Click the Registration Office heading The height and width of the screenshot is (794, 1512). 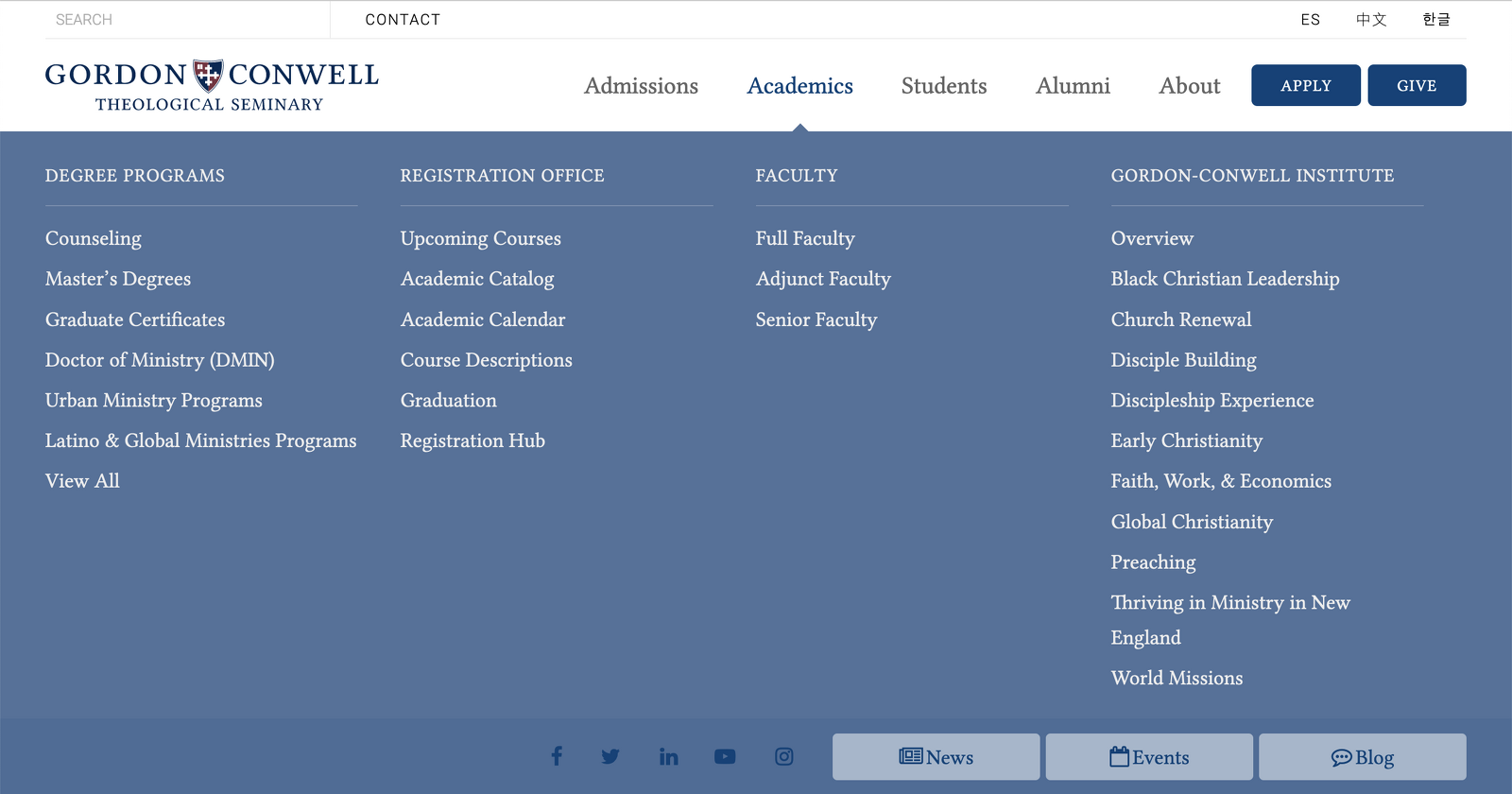(x=502, y=176)
